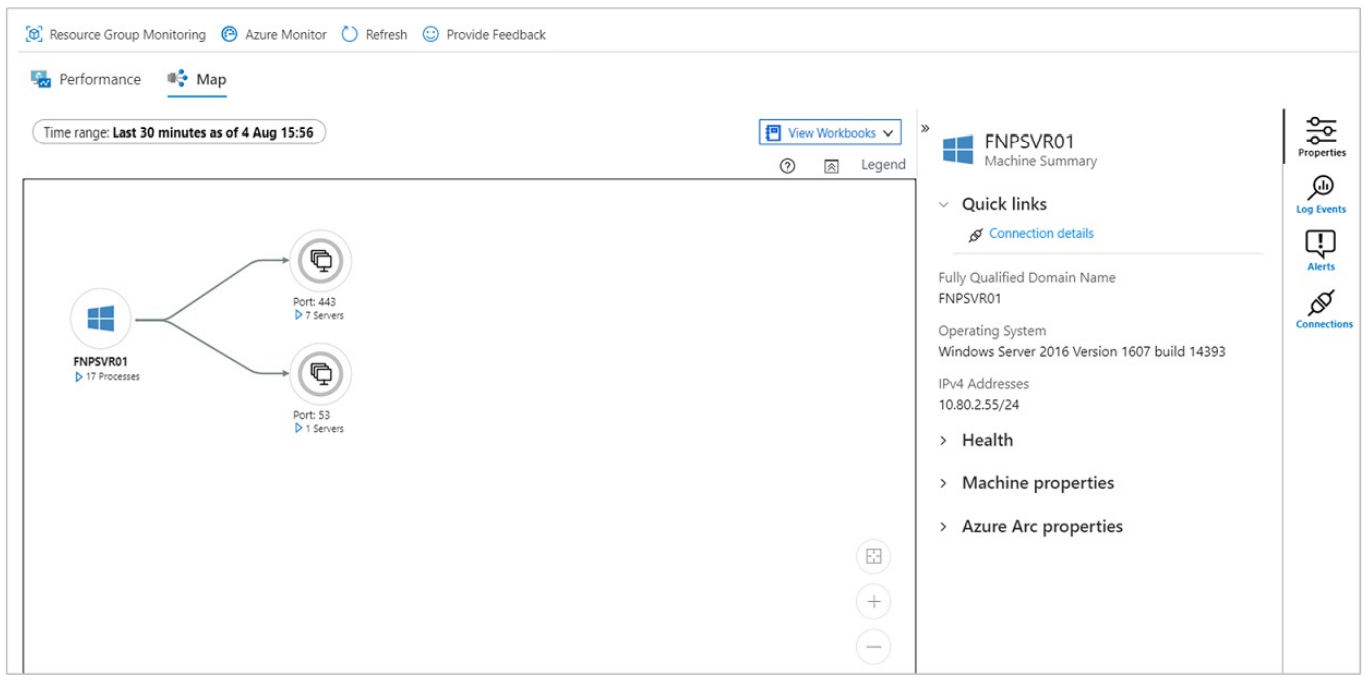Select the Connections icon on right sidebar

tap(1322, 308)
